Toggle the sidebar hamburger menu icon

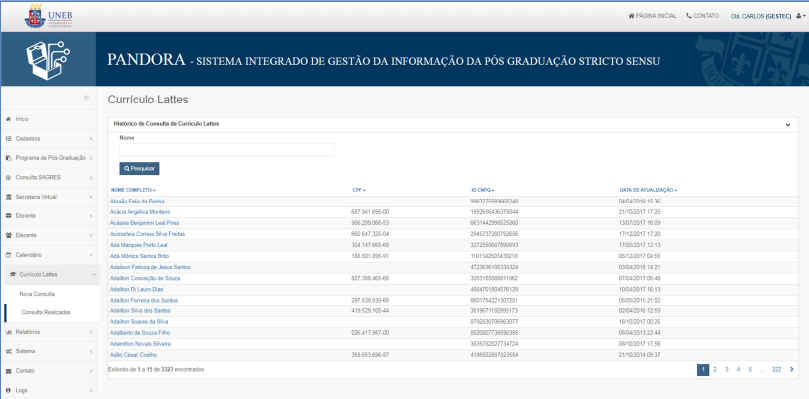pos(87,98)
